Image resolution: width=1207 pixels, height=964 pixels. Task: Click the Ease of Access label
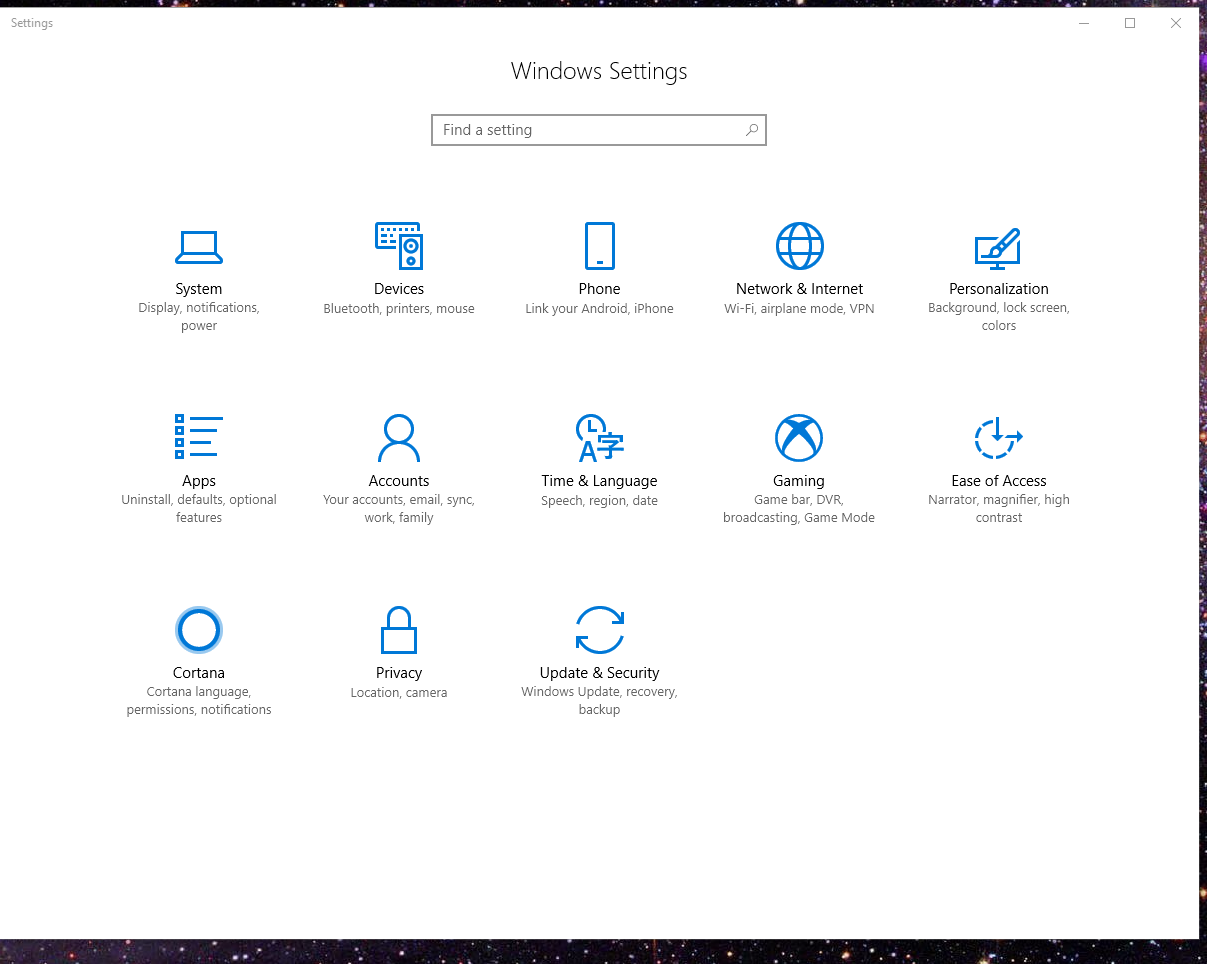pos(998,481)
